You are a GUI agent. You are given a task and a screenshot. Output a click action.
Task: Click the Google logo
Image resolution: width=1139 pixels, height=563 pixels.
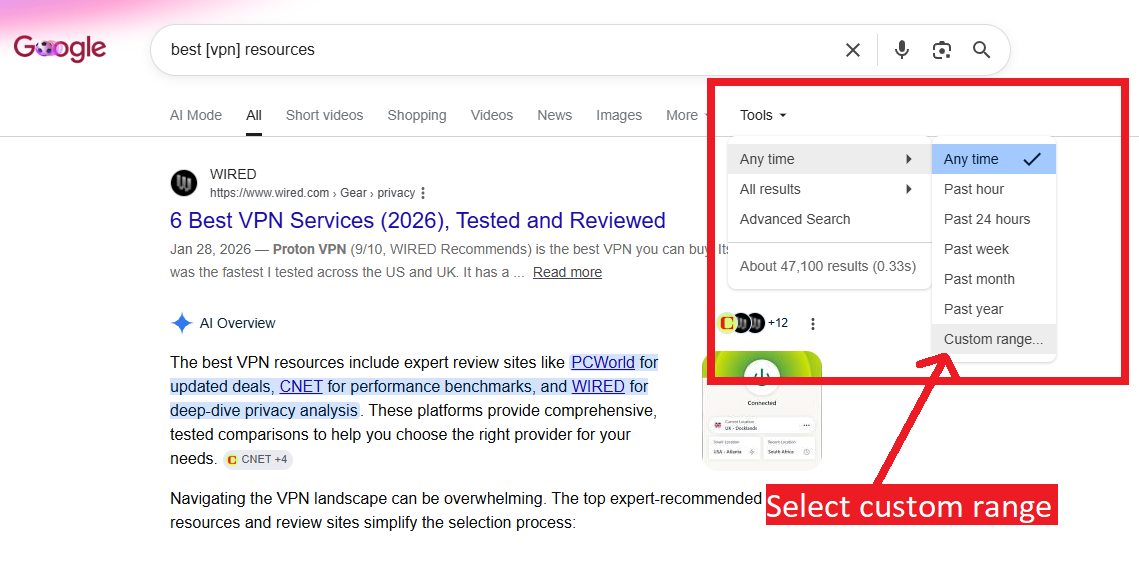click(x=60, y=49)
